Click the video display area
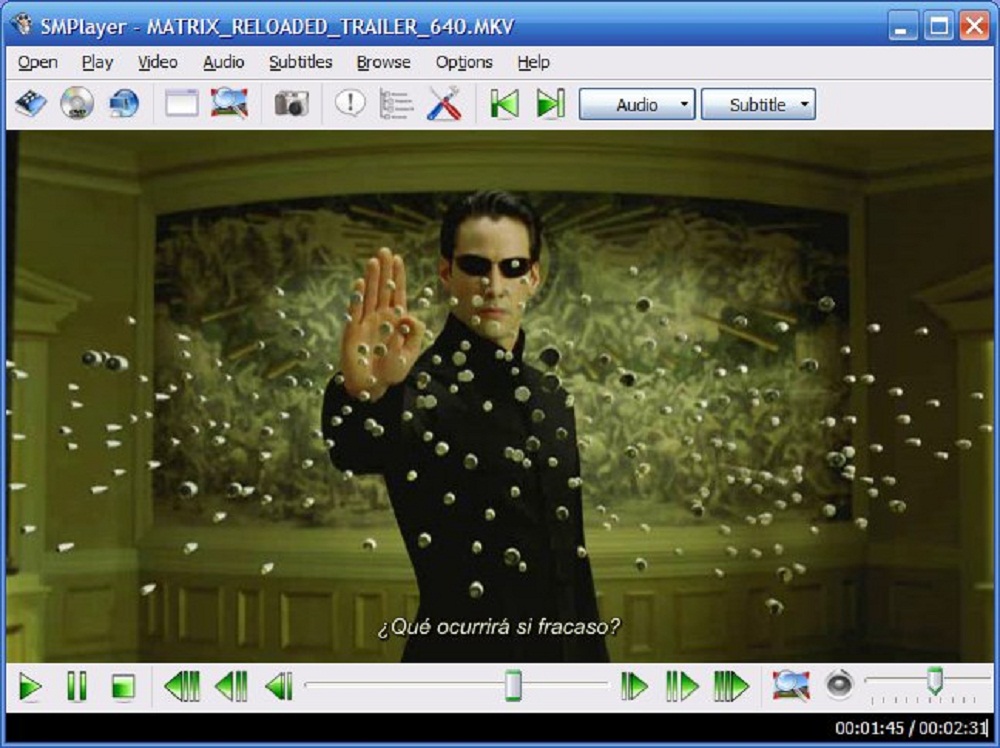 (x=499, y=396)
